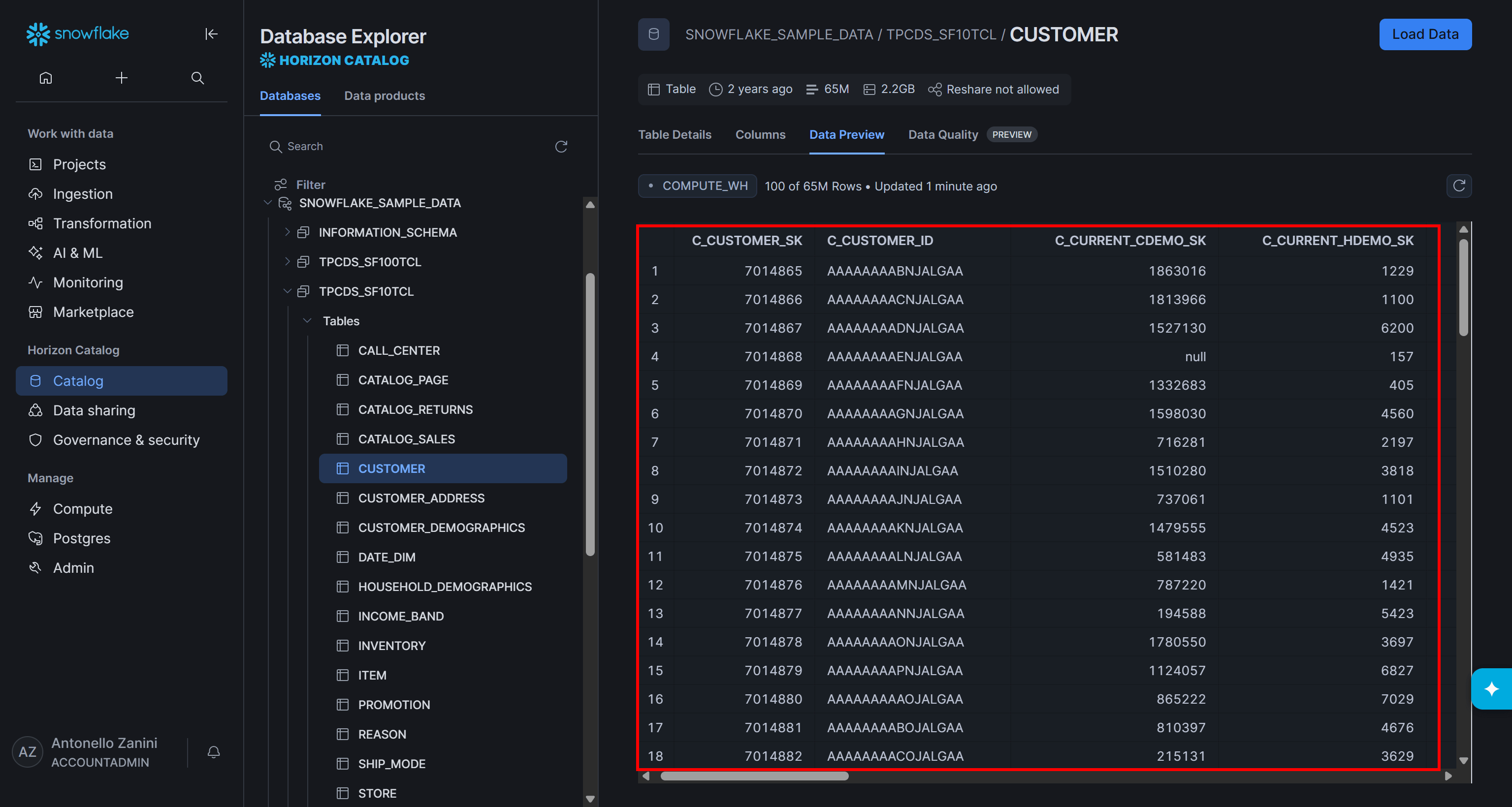The height and width of the screenshot is (807, 1512).
Task: Open the sidebar search magnifier icon
Action: point(198,77)
